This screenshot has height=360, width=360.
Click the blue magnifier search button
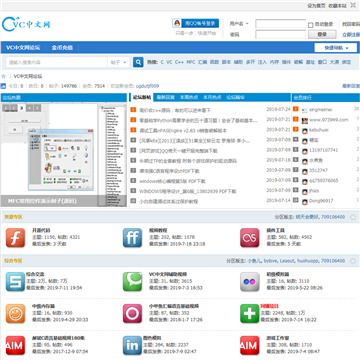tap(138, 62)
